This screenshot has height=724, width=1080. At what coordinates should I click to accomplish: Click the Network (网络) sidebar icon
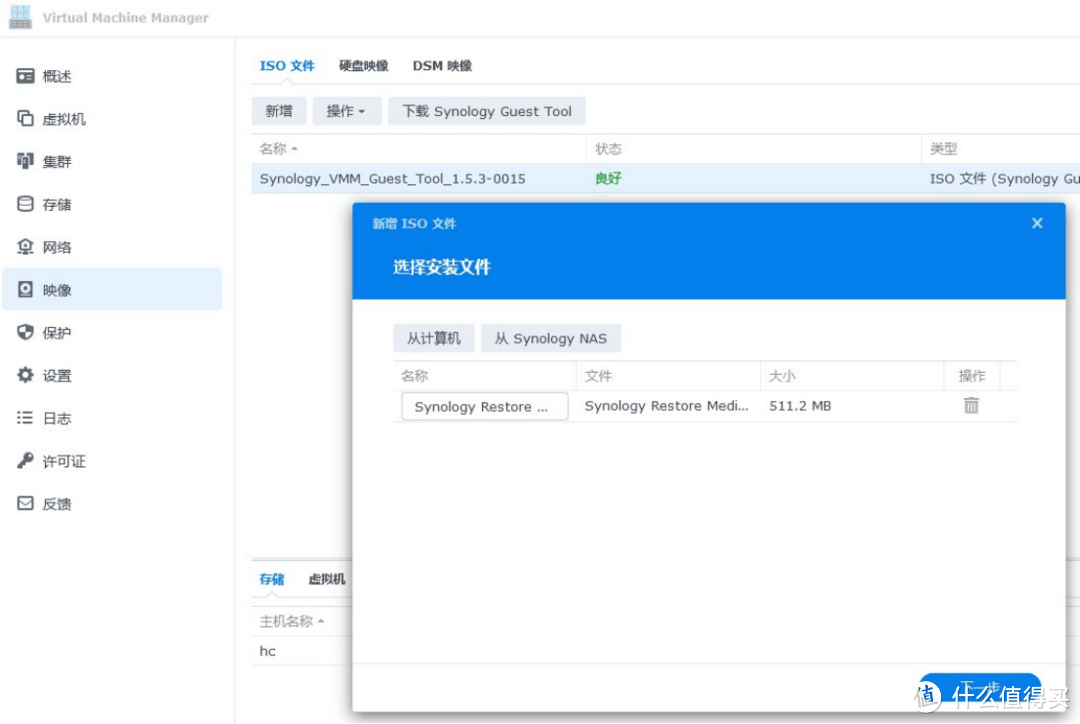point(26,247)
